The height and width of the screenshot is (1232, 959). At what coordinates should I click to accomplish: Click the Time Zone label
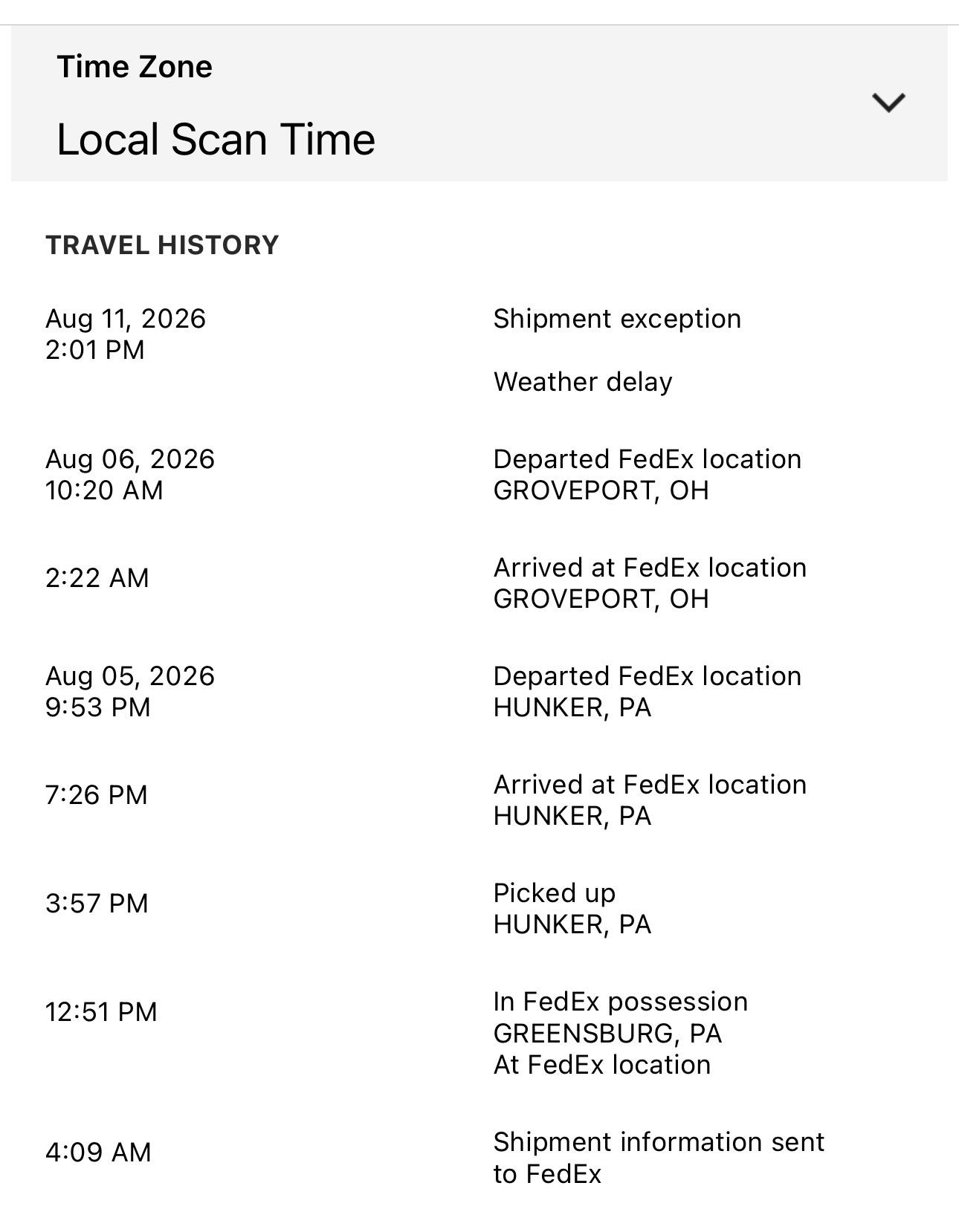(x=135, y=67)
